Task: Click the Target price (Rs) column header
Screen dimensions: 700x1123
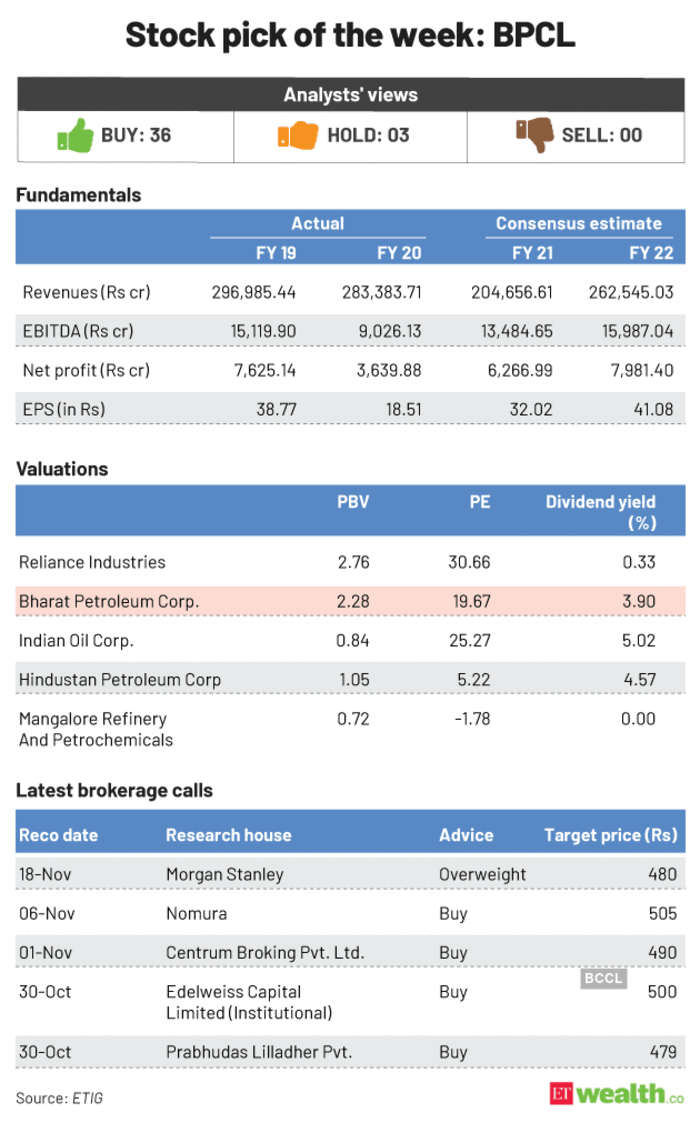Action: [609, 834]
